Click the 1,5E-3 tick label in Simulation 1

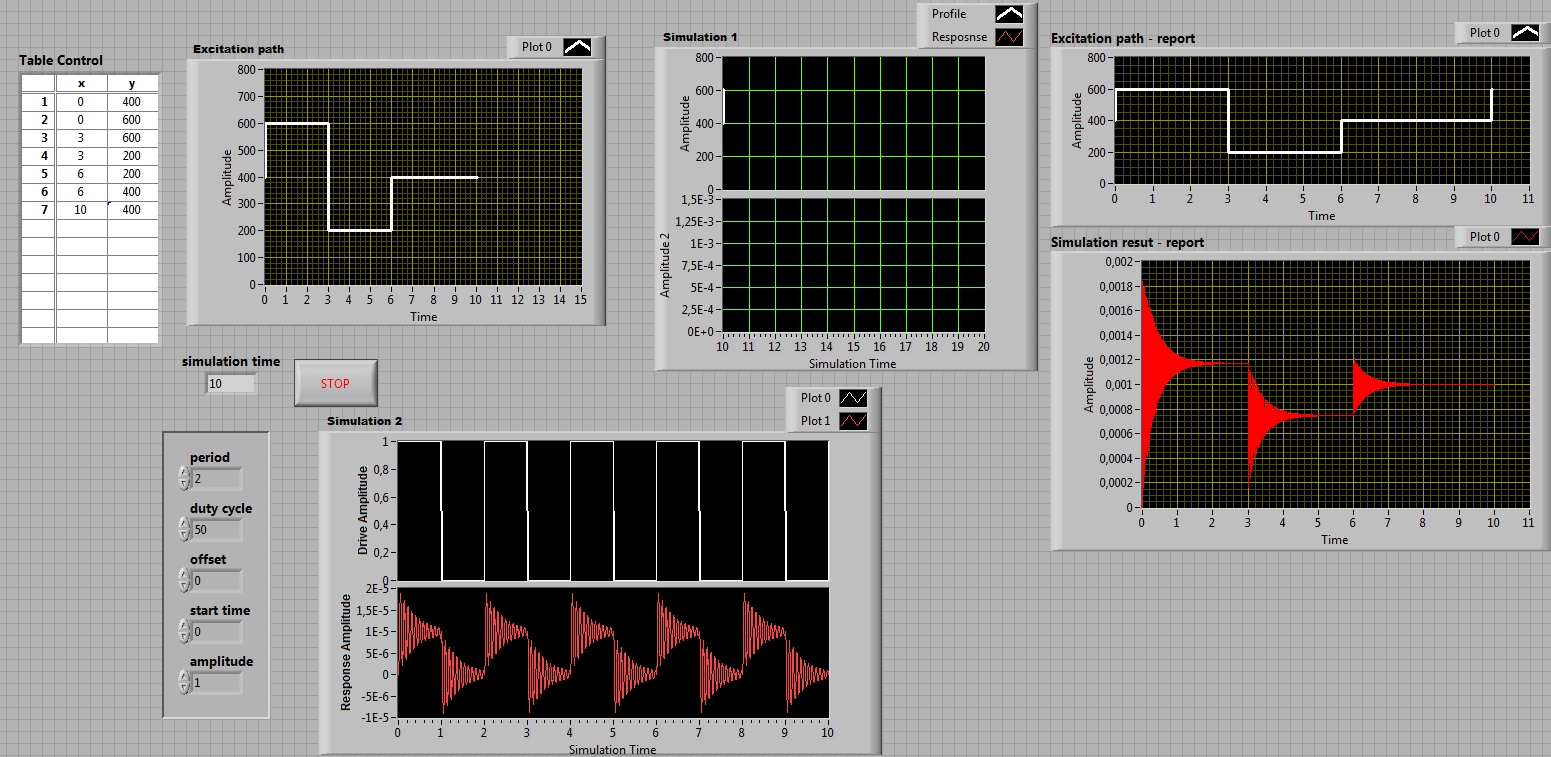coord(698,200)
